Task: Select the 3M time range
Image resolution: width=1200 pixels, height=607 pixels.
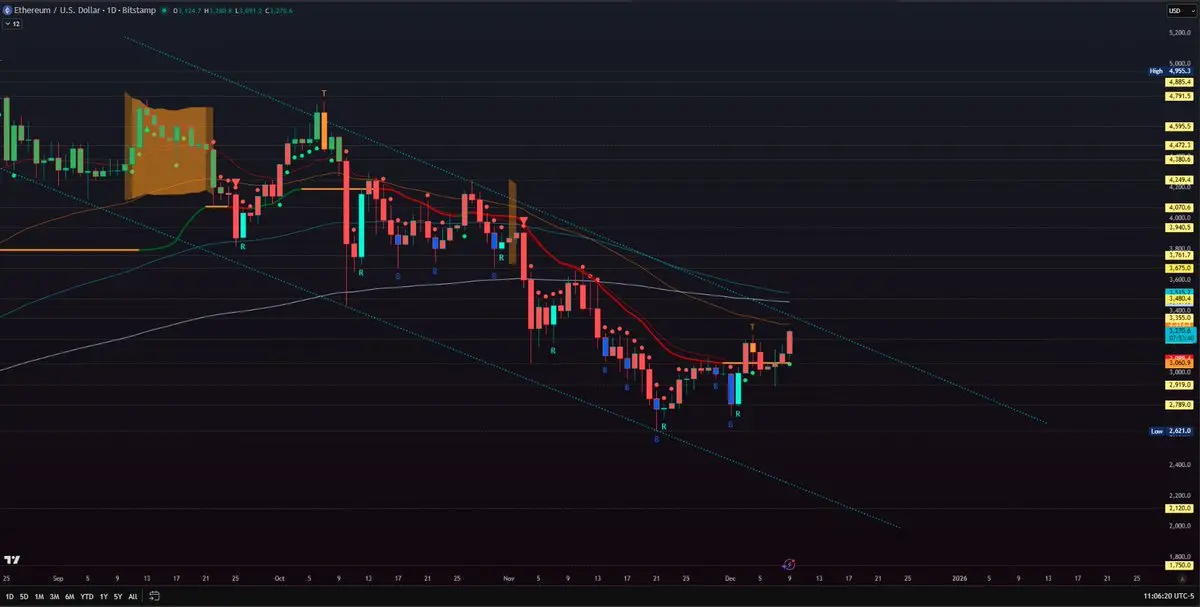Action: coord(54,597)
